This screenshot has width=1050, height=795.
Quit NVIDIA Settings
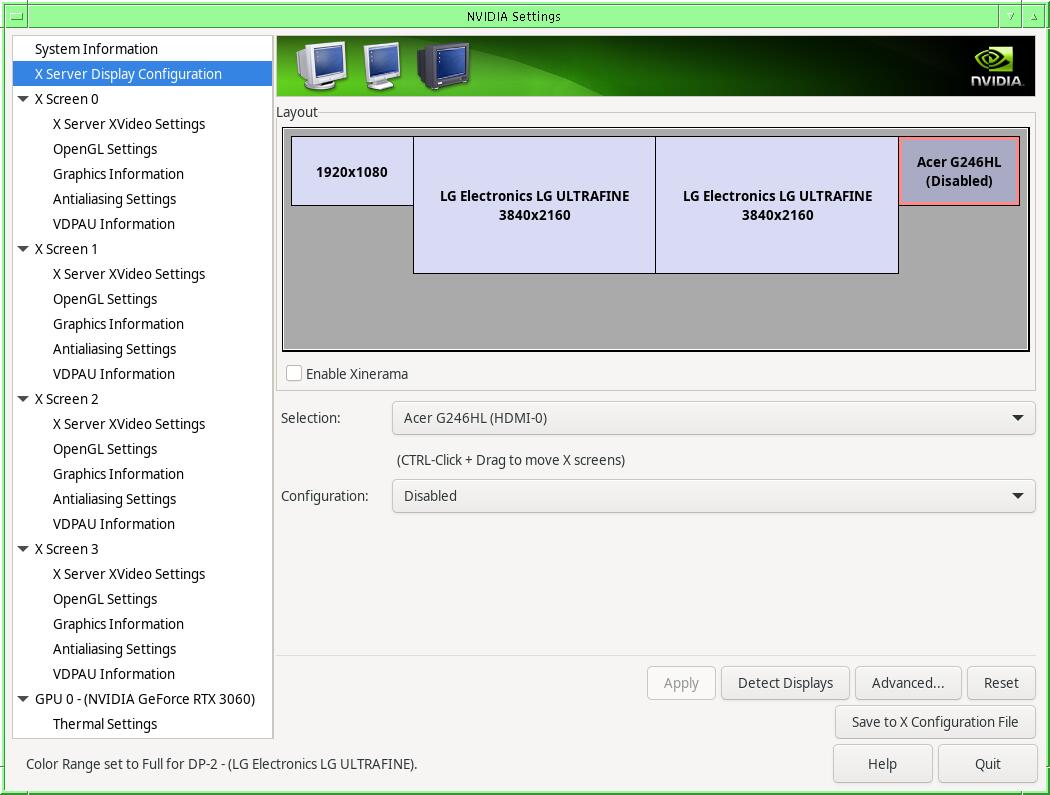coord(988,764)
